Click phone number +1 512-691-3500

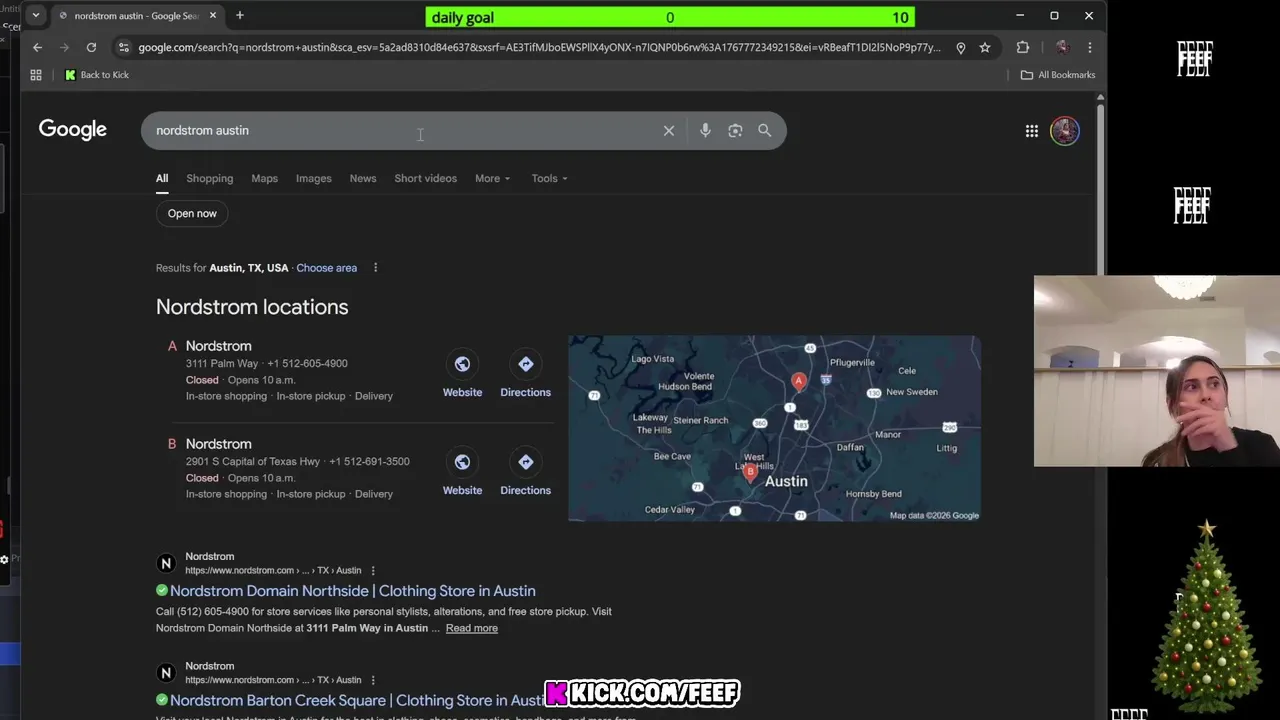click(369, 462)
